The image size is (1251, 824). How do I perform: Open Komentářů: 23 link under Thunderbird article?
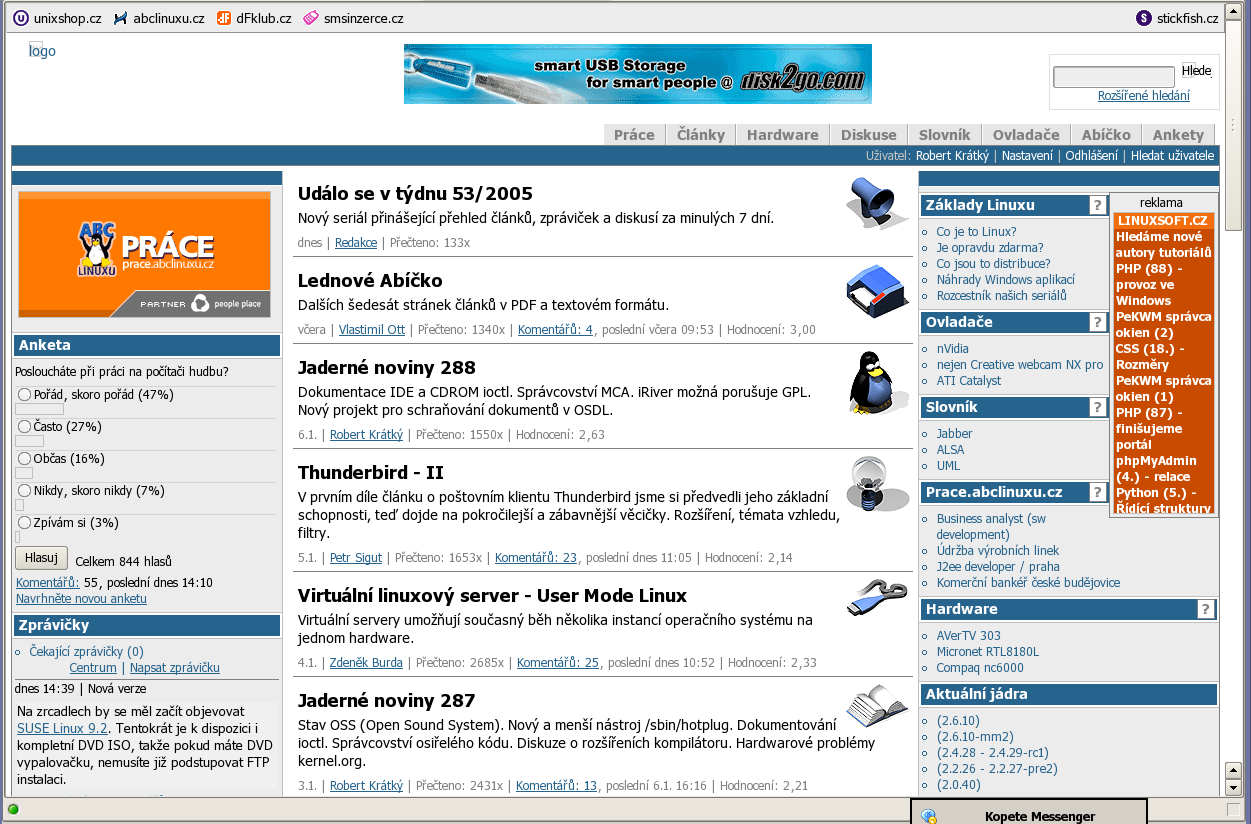[536, 558]
